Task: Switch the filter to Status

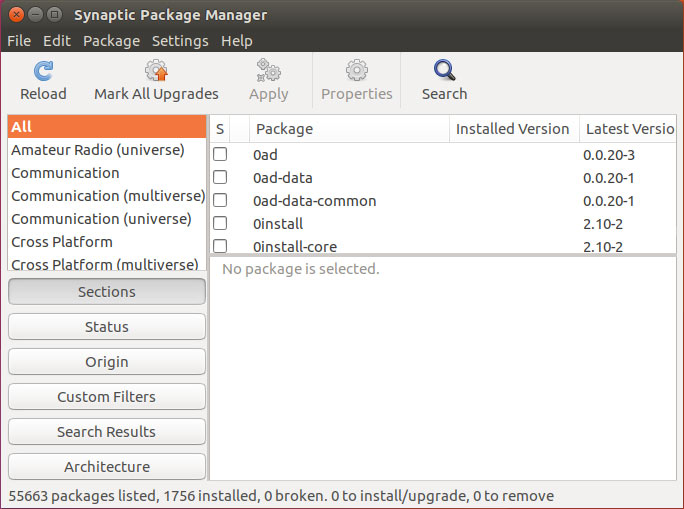Action: [107, 327]
